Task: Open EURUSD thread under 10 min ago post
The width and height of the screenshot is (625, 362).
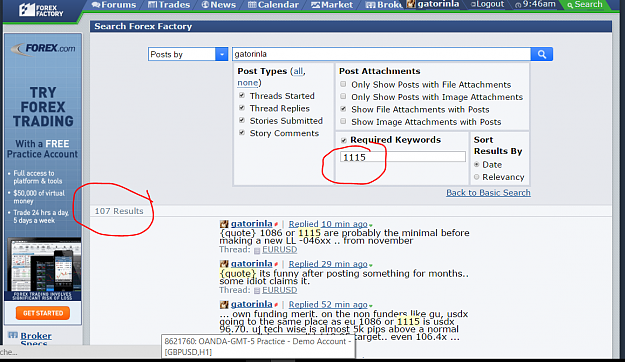Action: point(279,250)
